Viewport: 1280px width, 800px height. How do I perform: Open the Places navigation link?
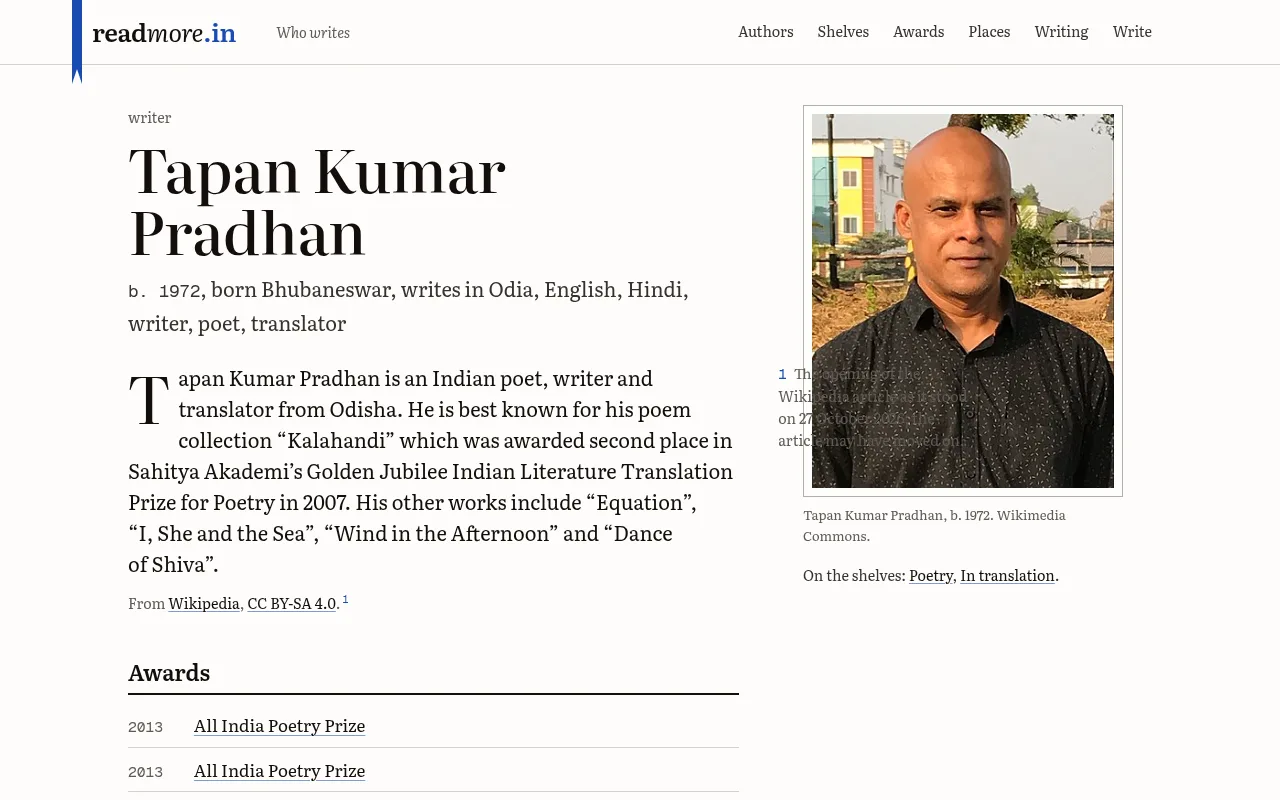tap(989, 32)
